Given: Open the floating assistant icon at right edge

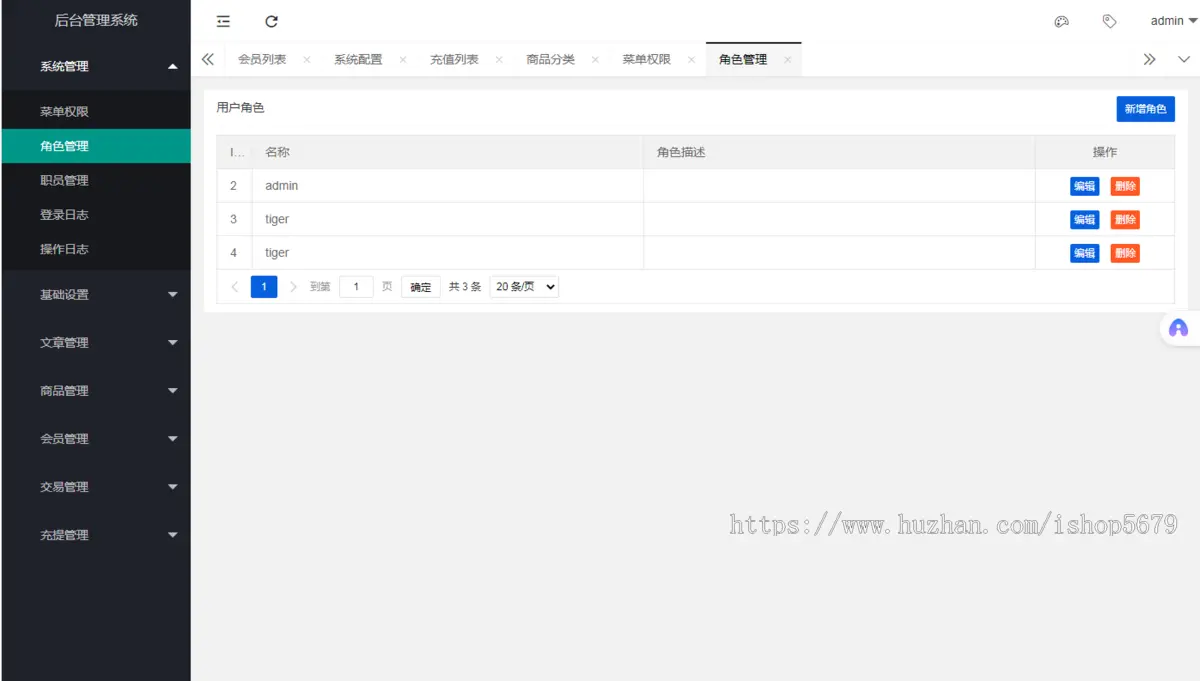Looking at the screenshot, I should [x=1179, y=328].
